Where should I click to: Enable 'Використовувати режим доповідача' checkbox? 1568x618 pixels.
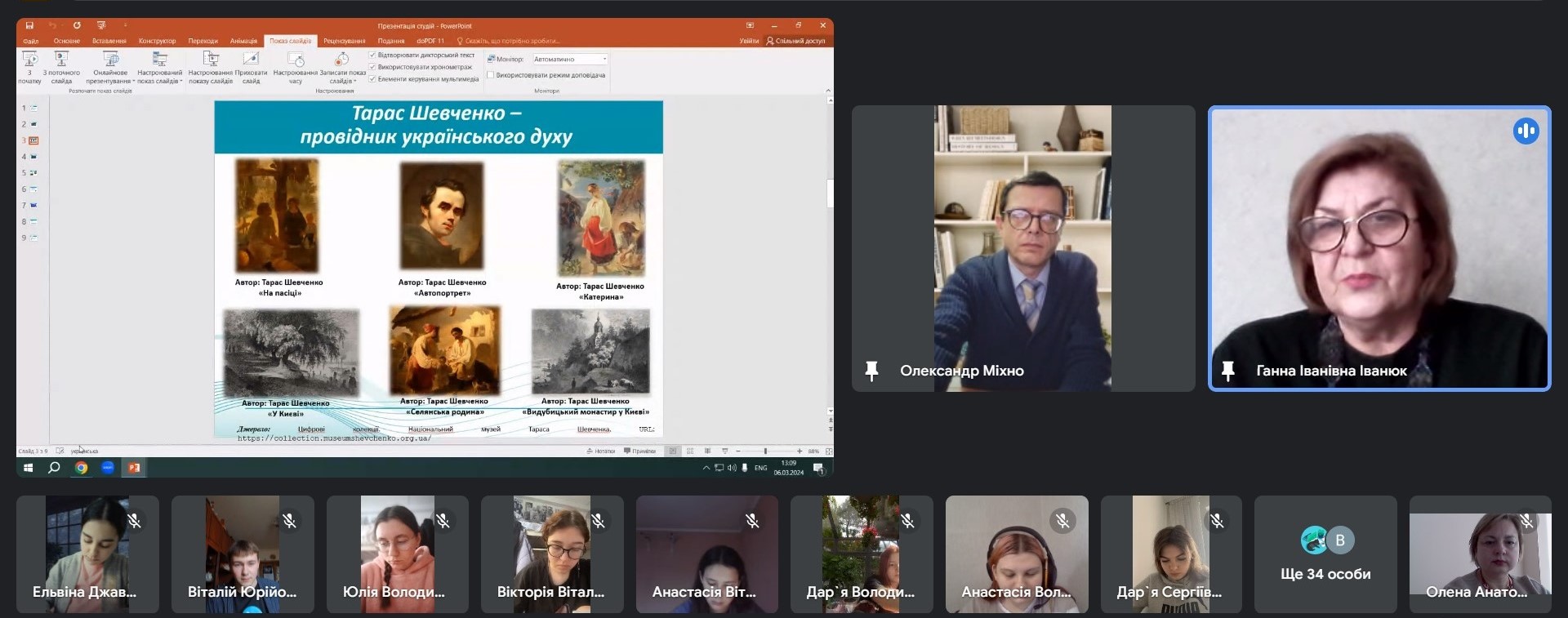pos(490,75)
